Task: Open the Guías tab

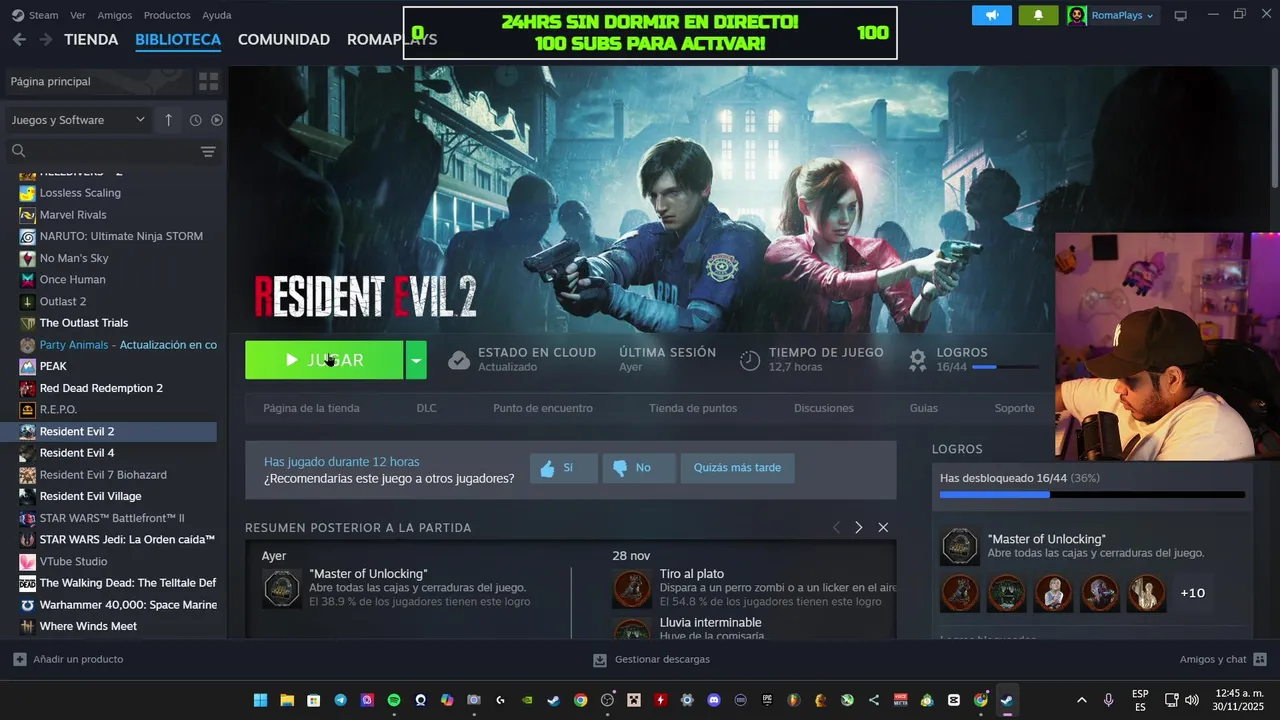Action: 924,408
